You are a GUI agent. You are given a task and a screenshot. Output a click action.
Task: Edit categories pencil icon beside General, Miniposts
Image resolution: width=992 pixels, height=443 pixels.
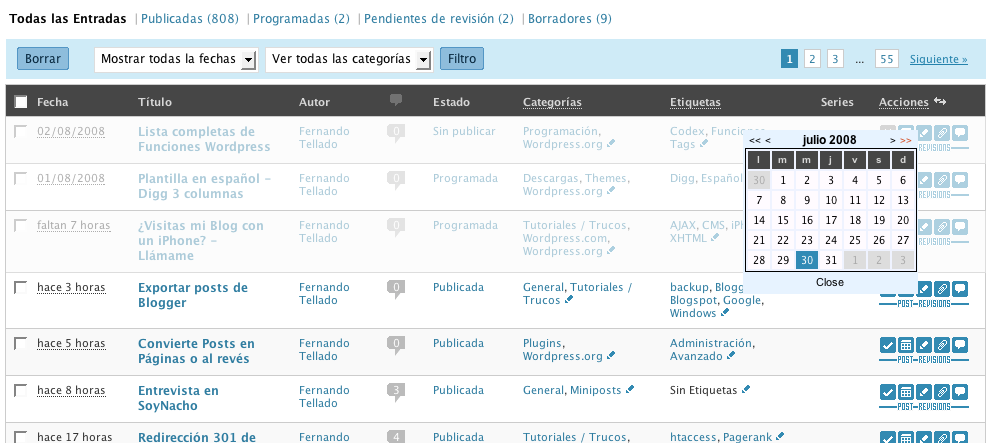(627, 391)
